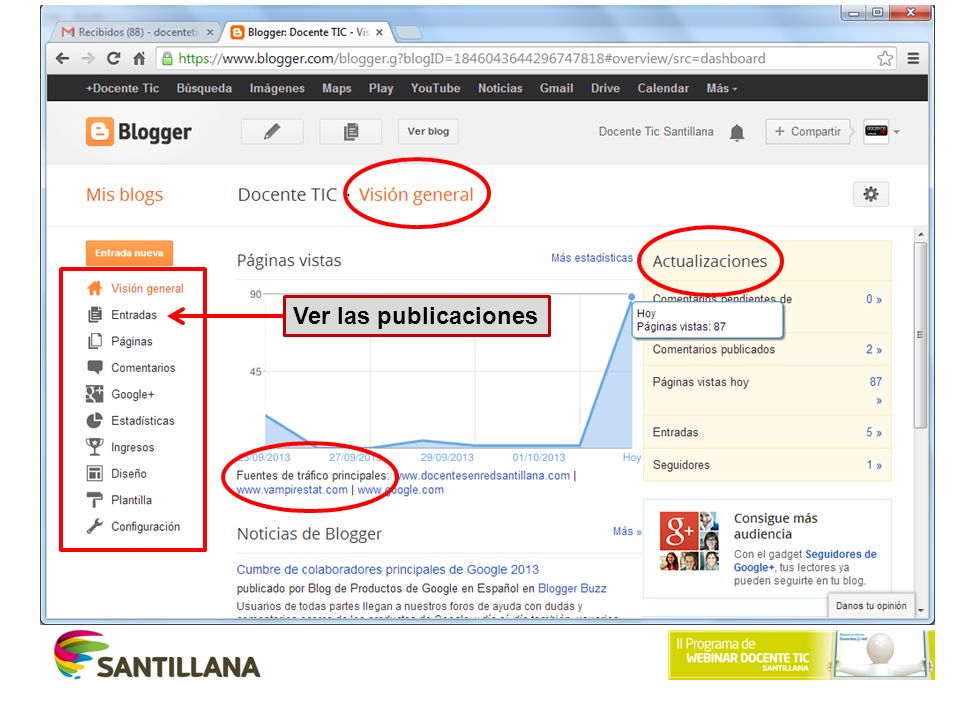
Task: Close the Blogger Docente TIC tab
Action: tap(380, 32)
